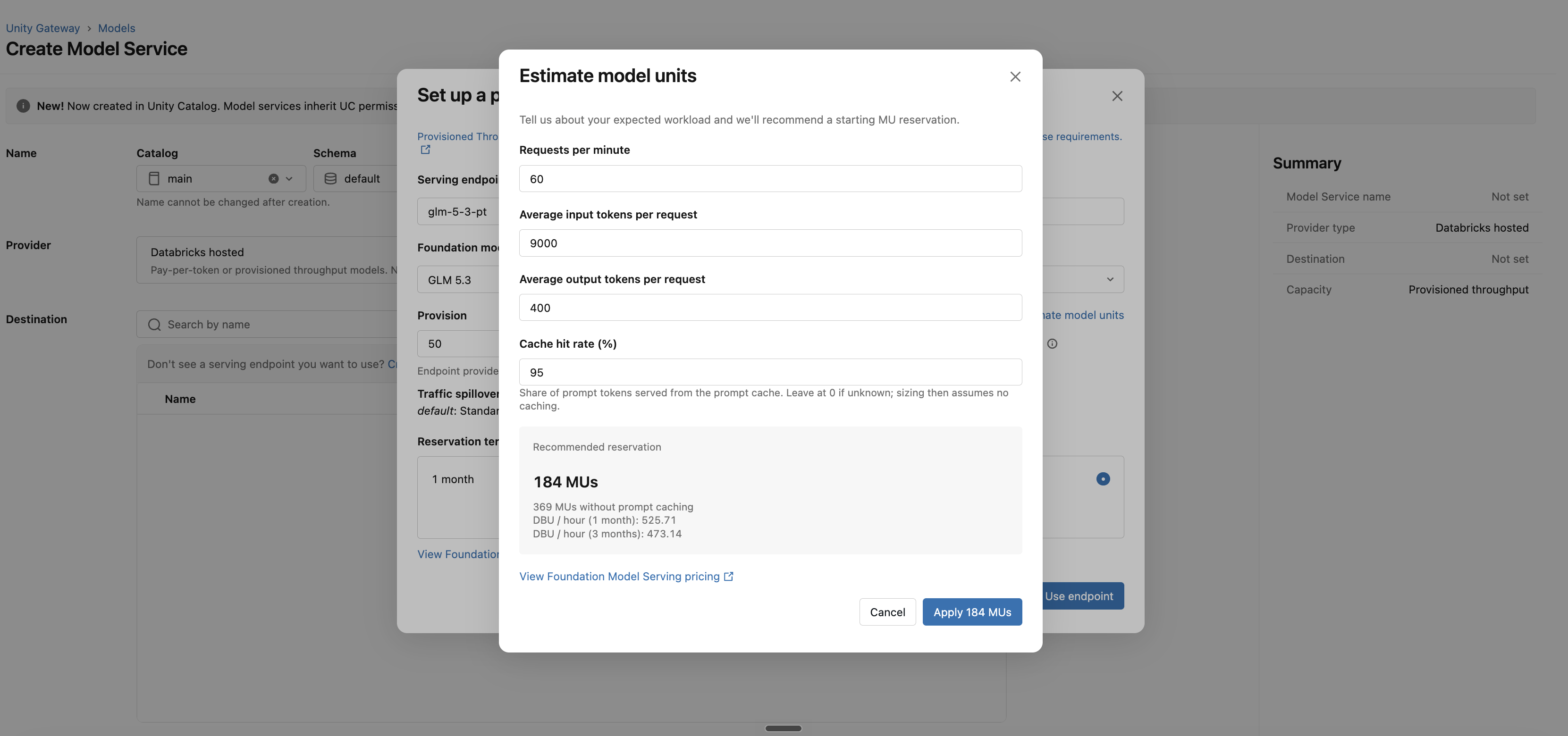Go to Unity Gateway breadcrumb
The height and width of the screenshot is (736, 1568).
tap(42, 28)
